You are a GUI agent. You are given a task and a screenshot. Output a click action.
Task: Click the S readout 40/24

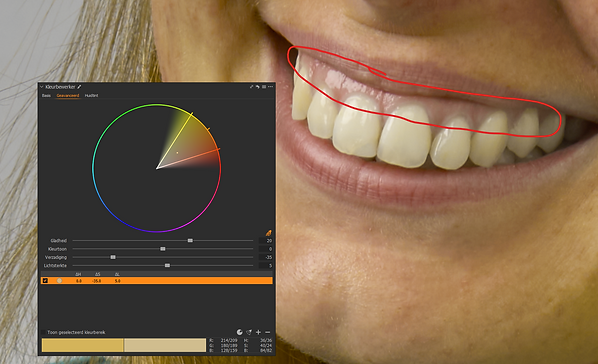coord(266,345)
